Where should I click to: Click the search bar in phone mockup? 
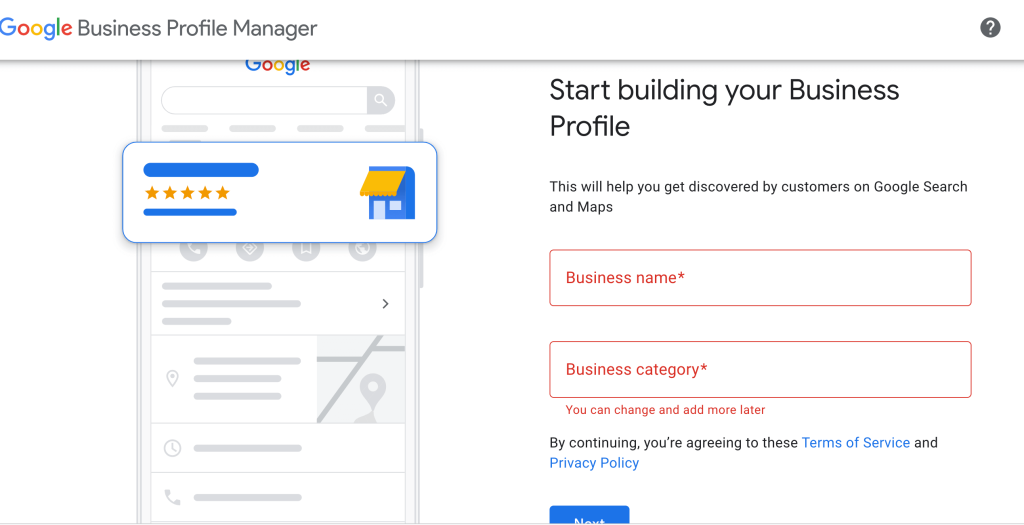click(x=265, y=100)
